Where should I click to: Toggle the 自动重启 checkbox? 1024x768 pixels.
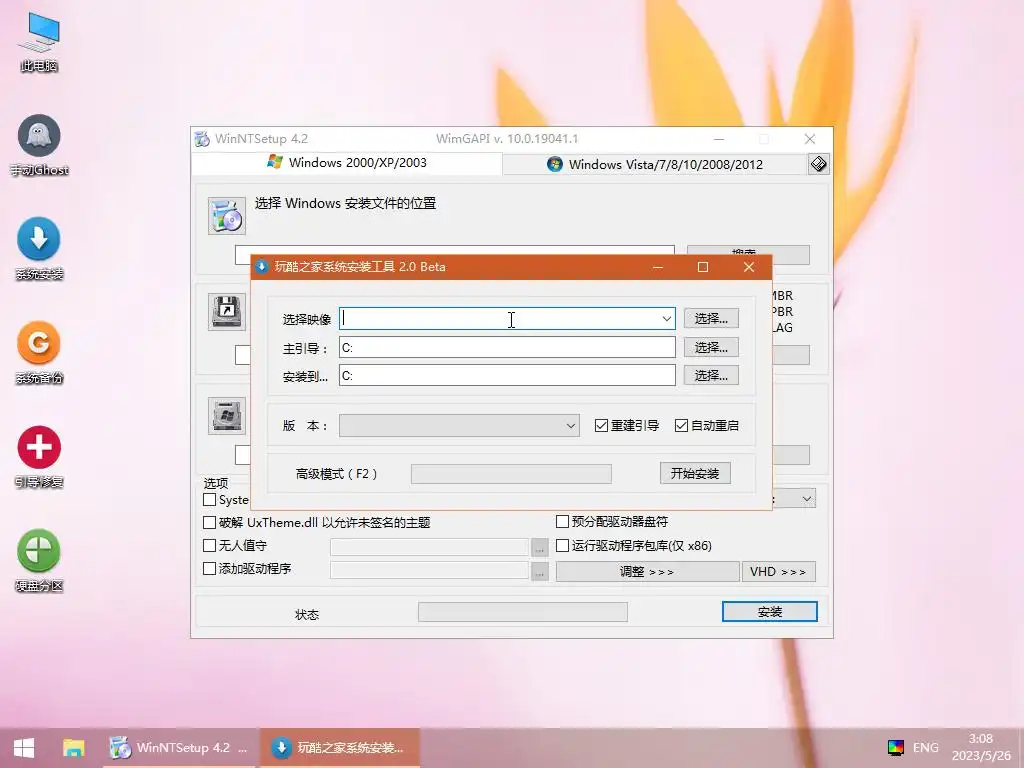point(681,426)
